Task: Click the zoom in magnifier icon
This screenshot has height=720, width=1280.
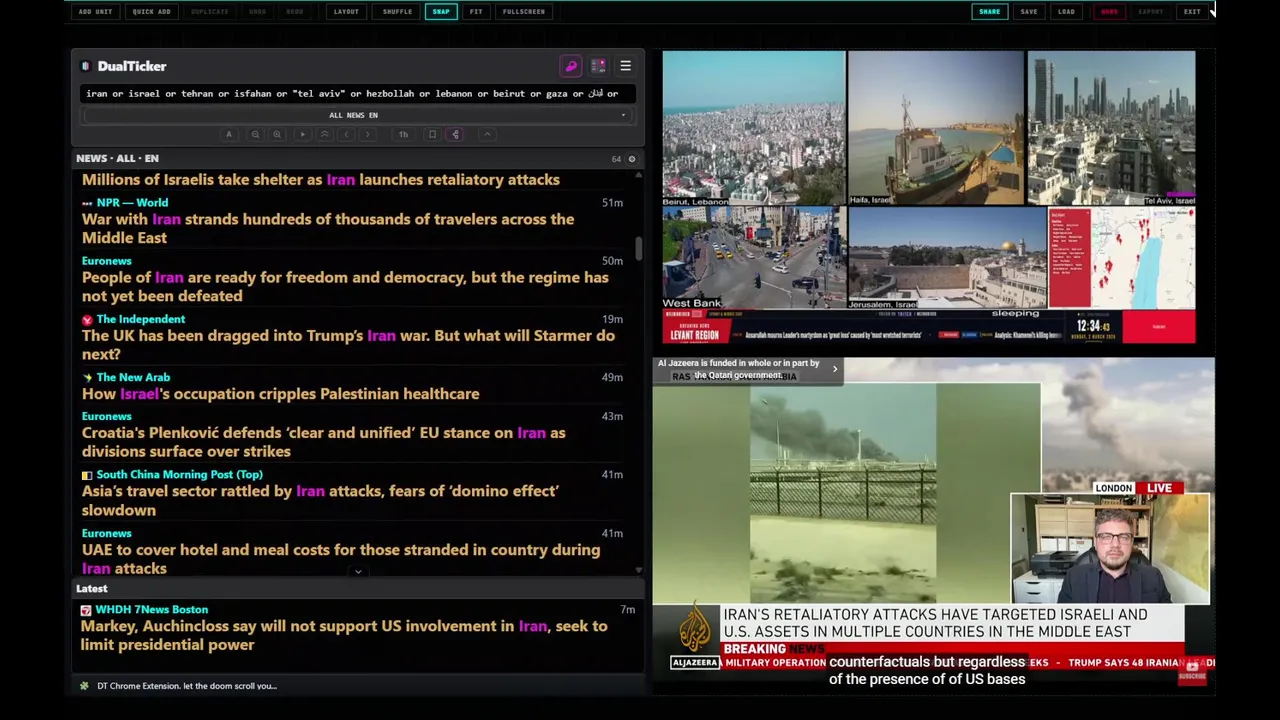Action: click(x=277, y=134)
